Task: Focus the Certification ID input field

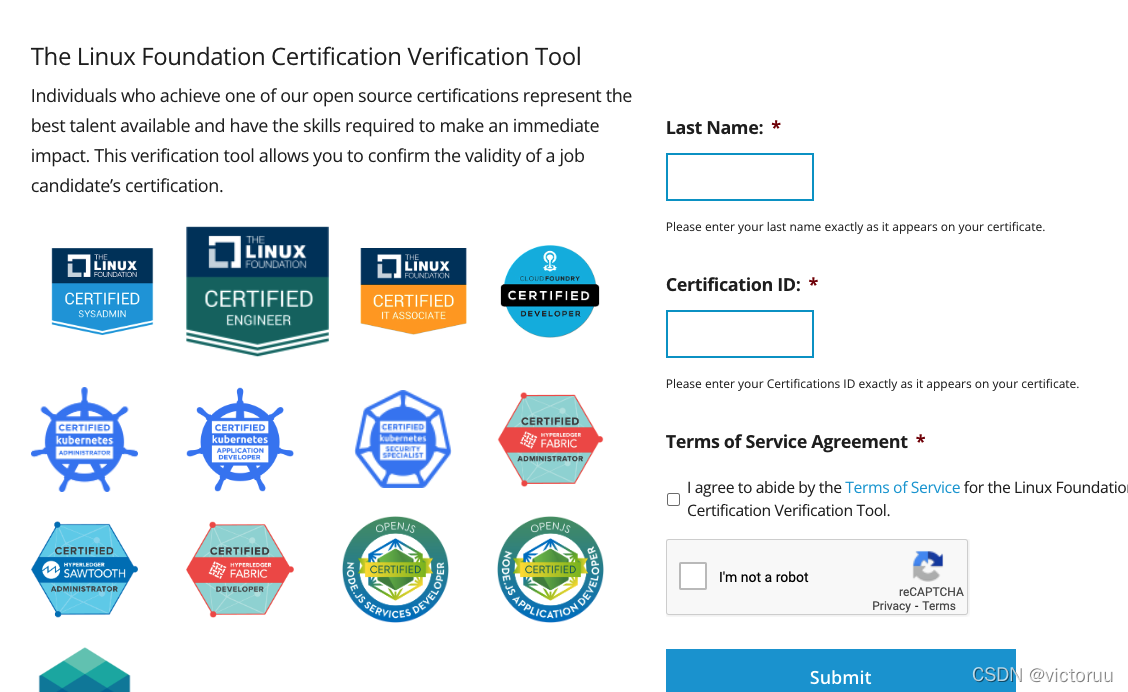Action: (740, 334)
